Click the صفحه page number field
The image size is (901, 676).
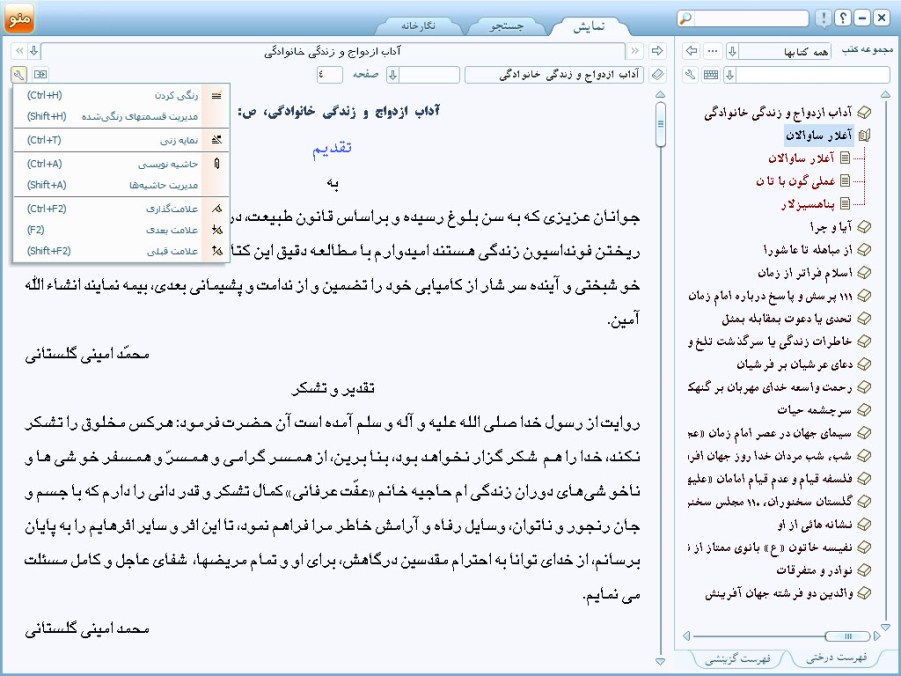329,74
